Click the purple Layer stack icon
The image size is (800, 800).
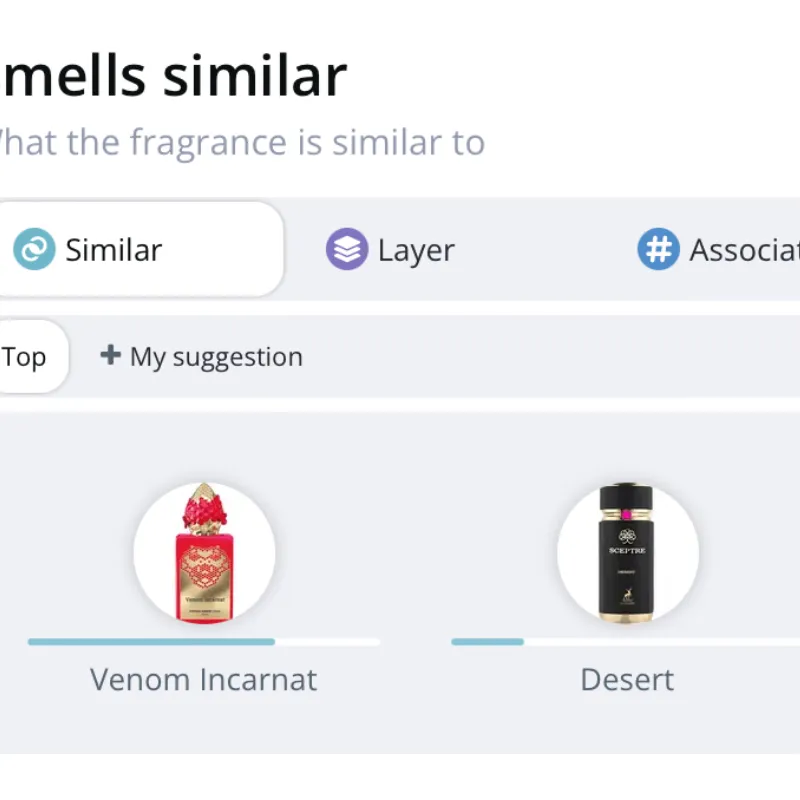click(346, 249)
